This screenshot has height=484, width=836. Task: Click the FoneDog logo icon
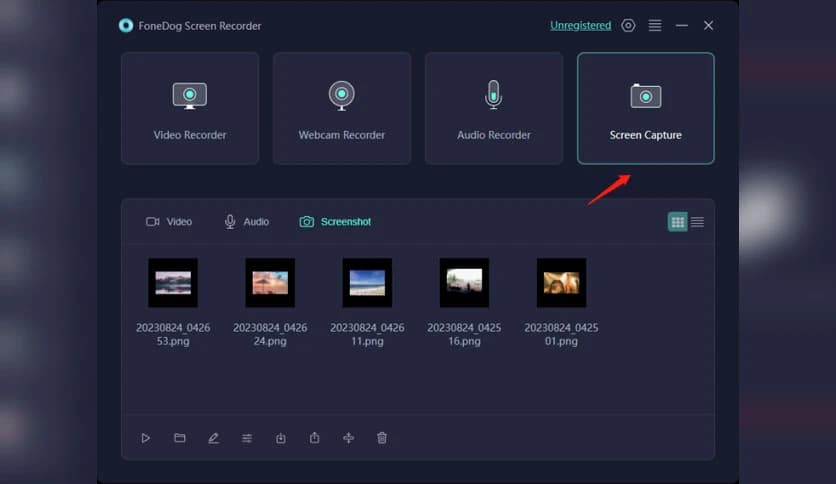(126, 26)
